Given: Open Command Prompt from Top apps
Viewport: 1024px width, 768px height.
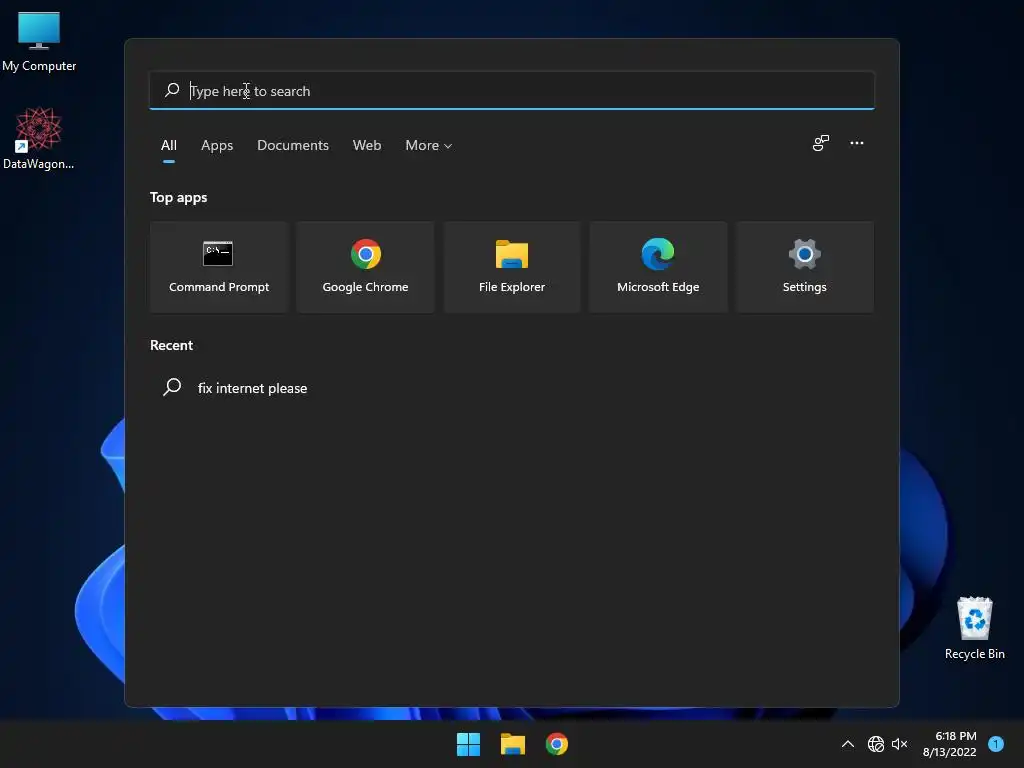Looking at the screenshot, I should point(219,267).
